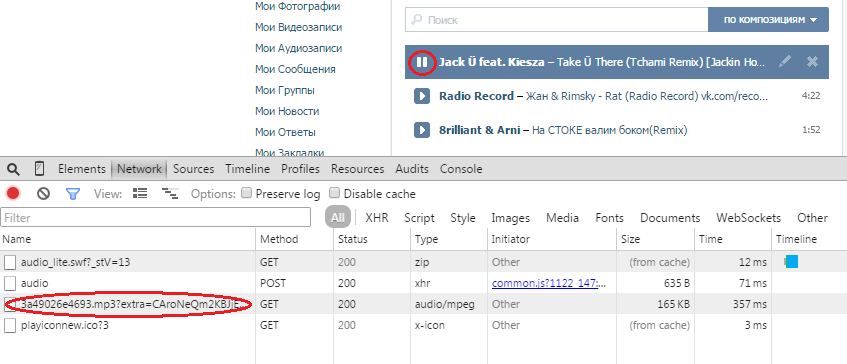The width and height of the screenshot is (847, 364).
Task: Filter requests by Media
Action: [562, 218]
